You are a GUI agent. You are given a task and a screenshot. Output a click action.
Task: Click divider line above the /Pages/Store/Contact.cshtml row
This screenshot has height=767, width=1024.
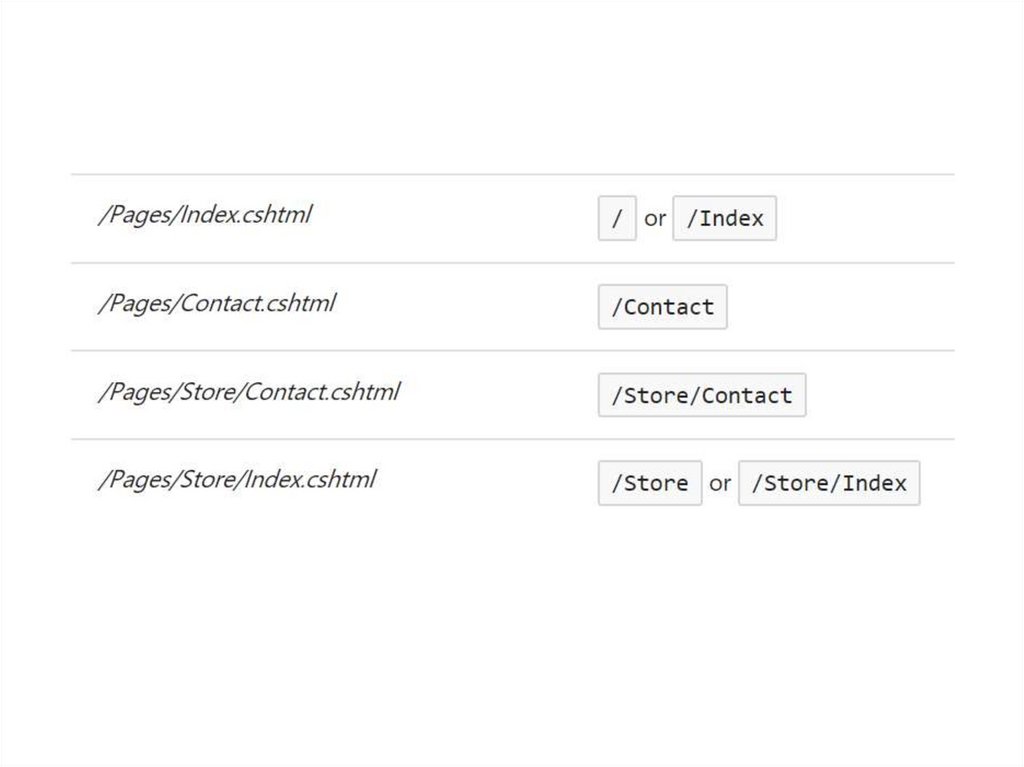(512, 351)
